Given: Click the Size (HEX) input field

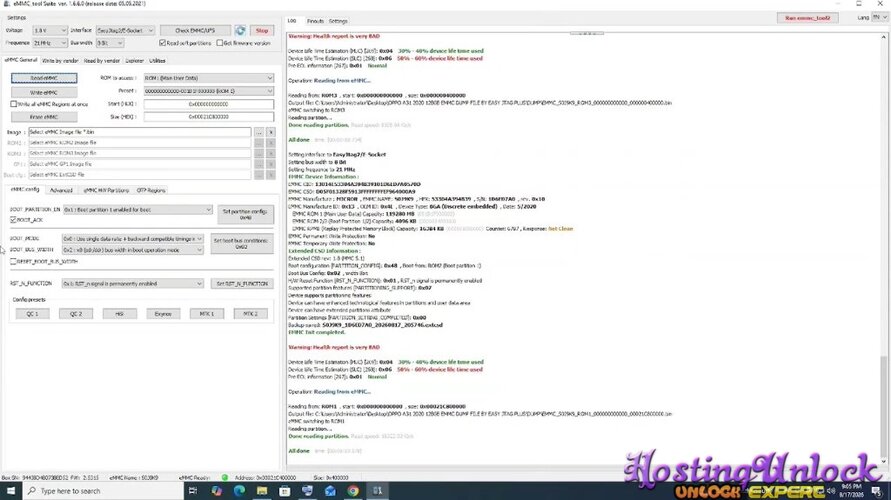Looking at the screenshot, I should 209,116.
